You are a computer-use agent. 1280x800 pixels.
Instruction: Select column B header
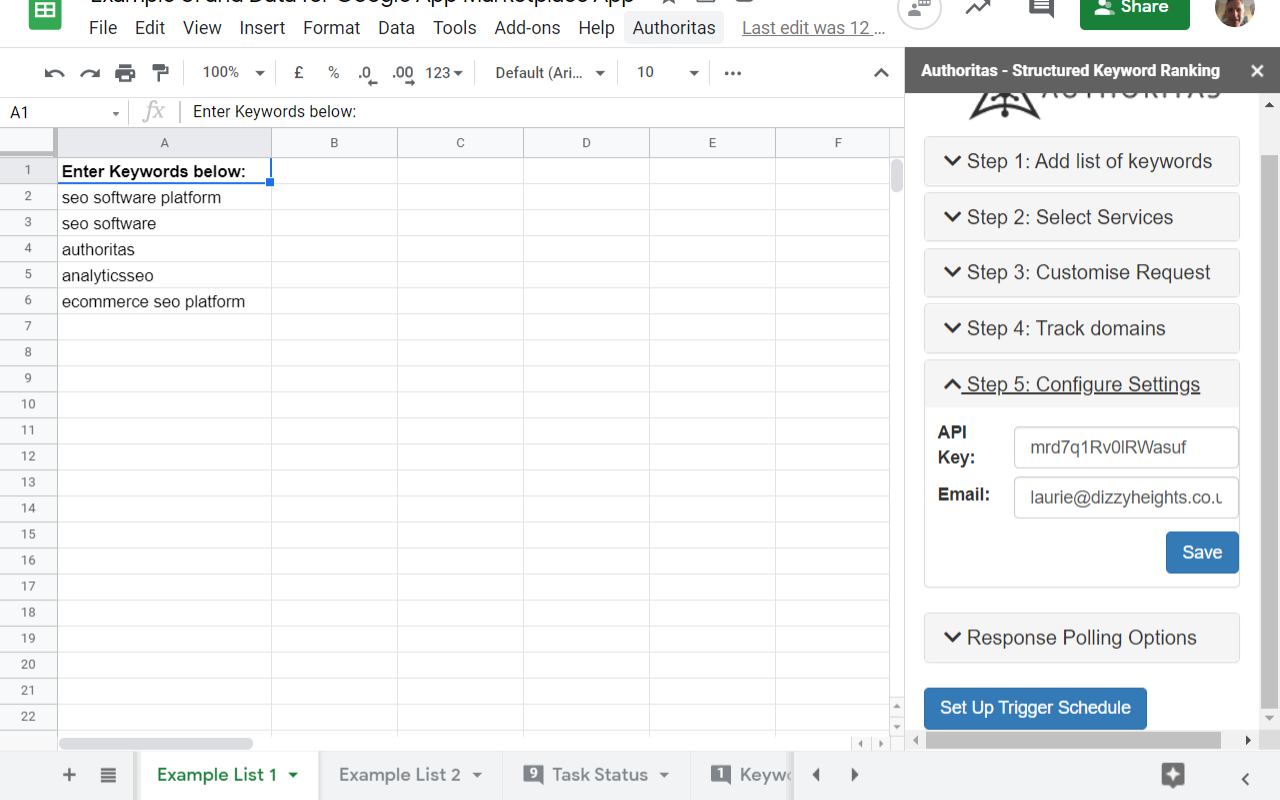[334, 143]
